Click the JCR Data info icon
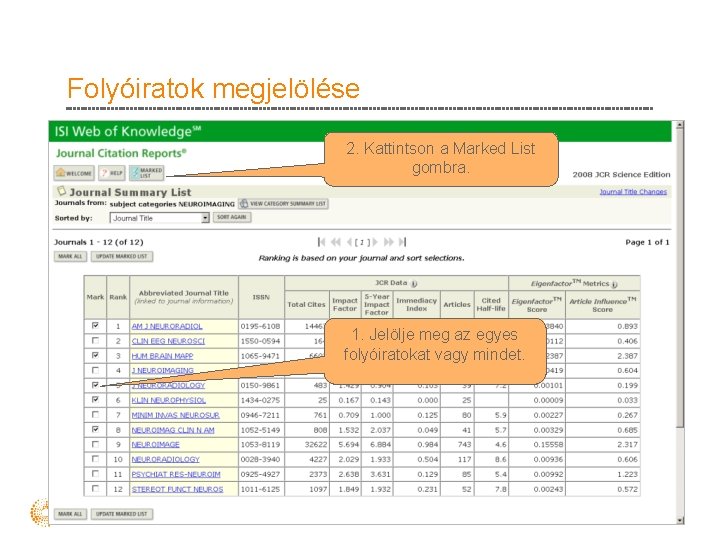720x540 pixels. click(414, 284)
